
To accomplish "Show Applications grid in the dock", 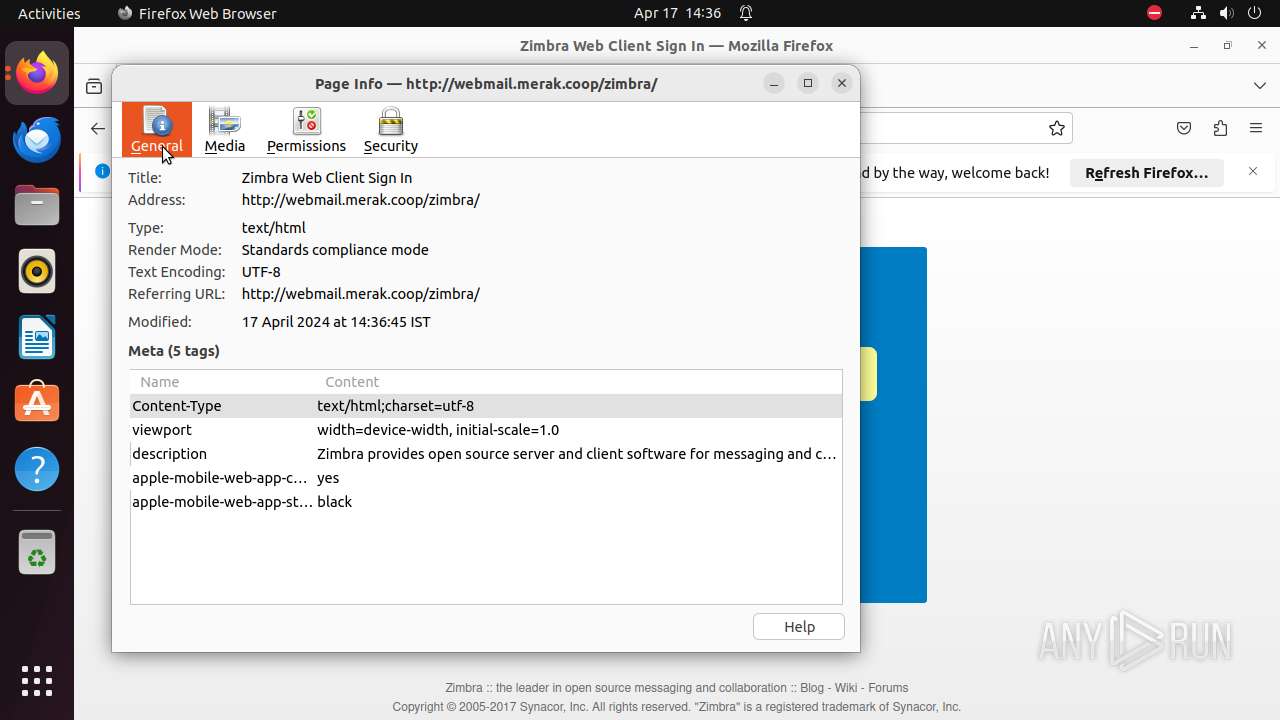I will click(x=37, y=681).
